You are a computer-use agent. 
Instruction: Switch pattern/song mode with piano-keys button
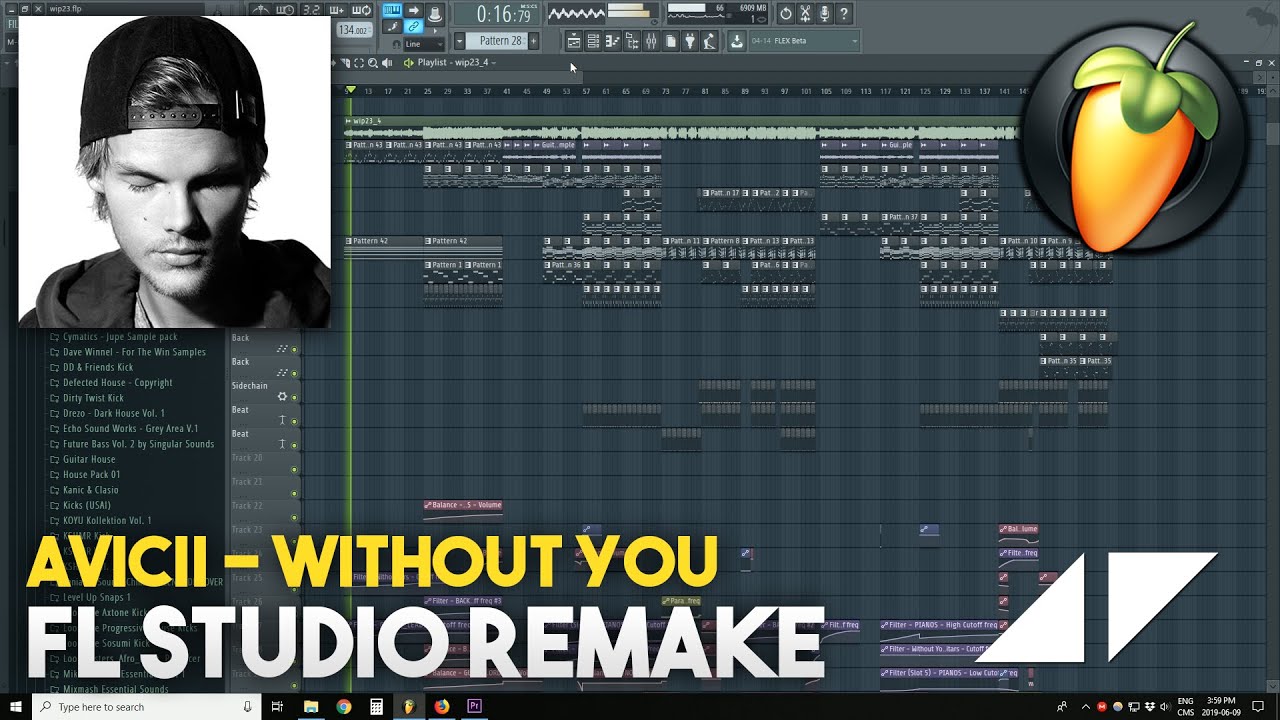coord(392,10)
